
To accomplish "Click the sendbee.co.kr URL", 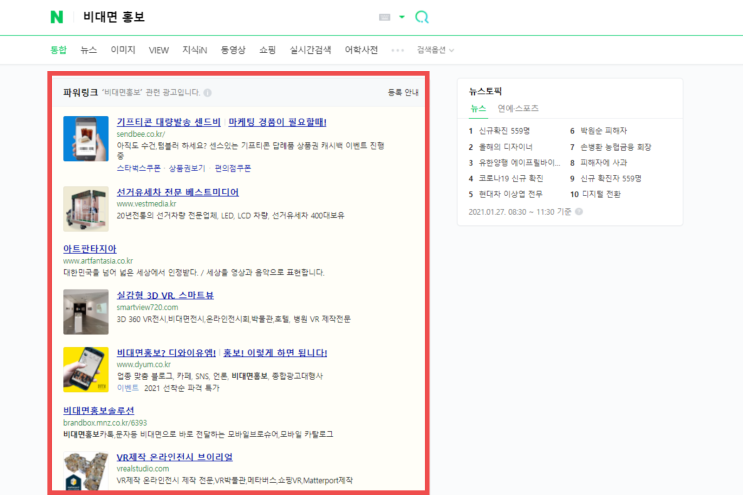I will click(141, 134).
